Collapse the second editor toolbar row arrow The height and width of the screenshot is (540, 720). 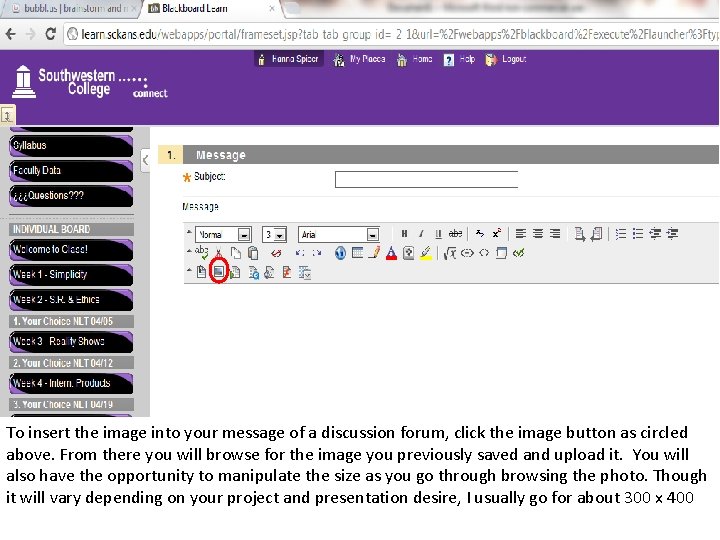coord(189,251)
